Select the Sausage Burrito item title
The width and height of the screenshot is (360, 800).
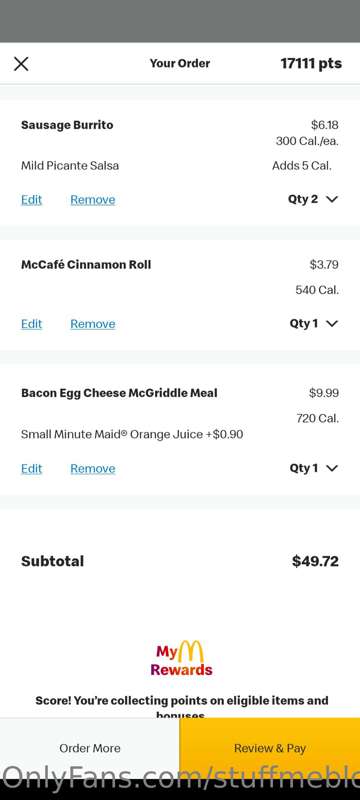click(67, 125)
